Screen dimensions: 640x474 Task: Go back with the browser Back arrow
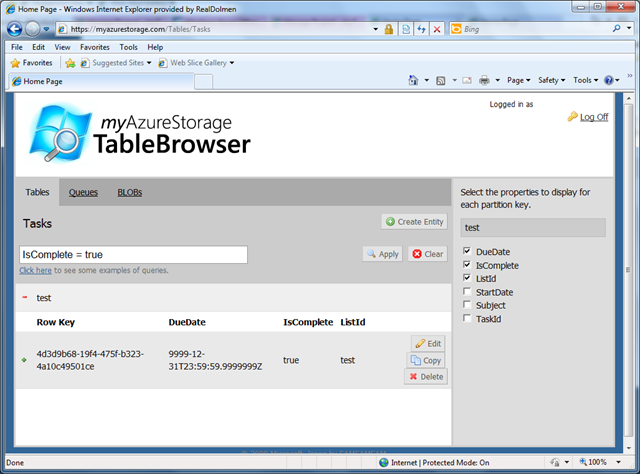click(15, 29)
